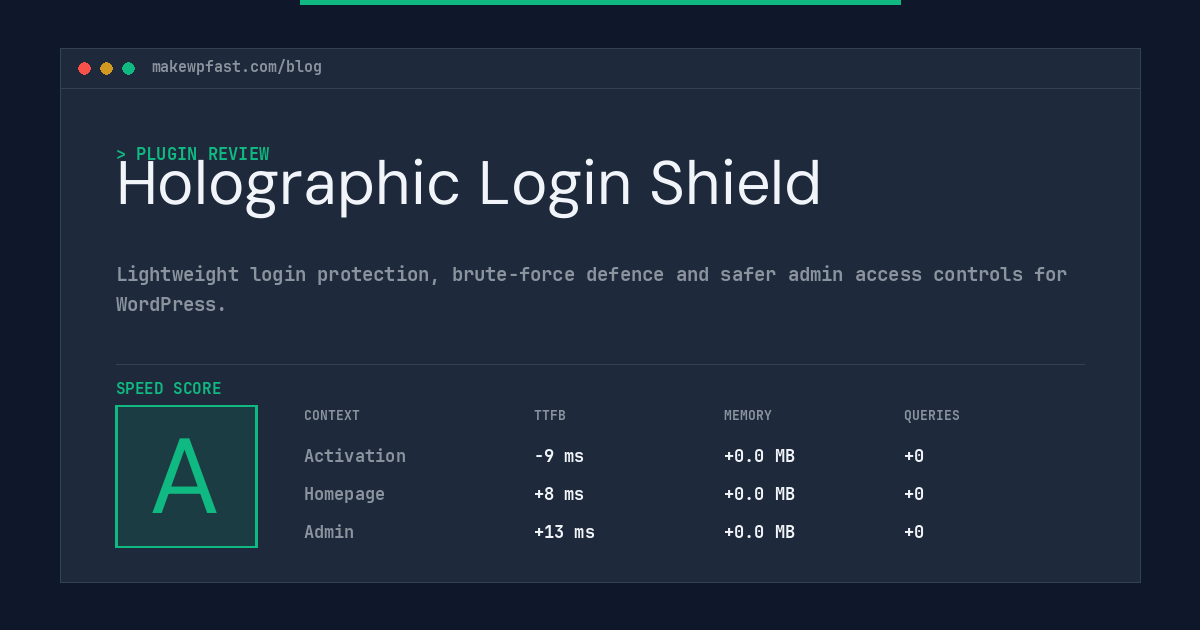The height and width of the screenshot is (630, 1200).
Task: Click the -9 ms TTFB value
Action: [559, 456]
